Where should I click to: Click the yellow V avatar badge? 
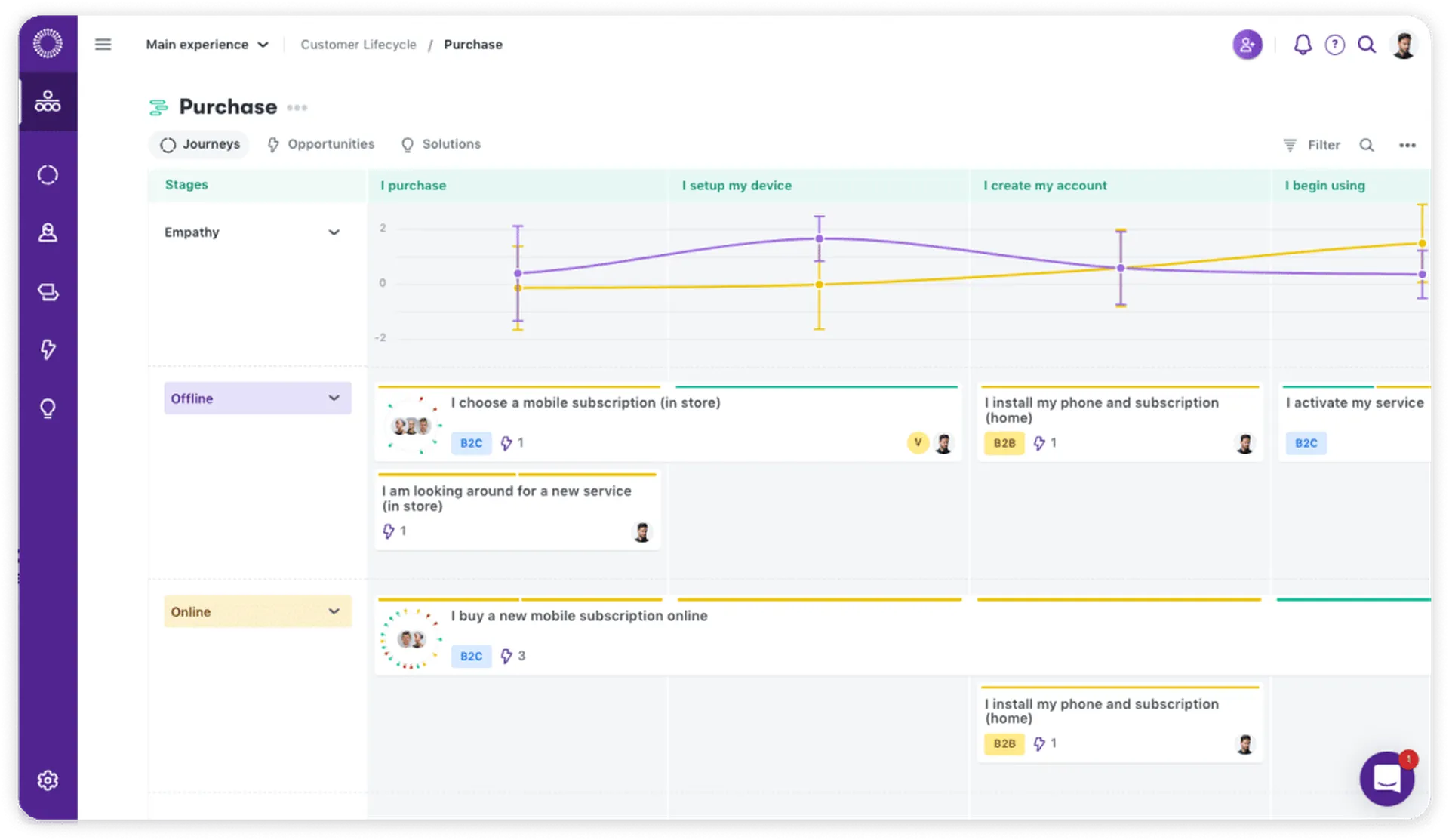click(x=918, y=443)
